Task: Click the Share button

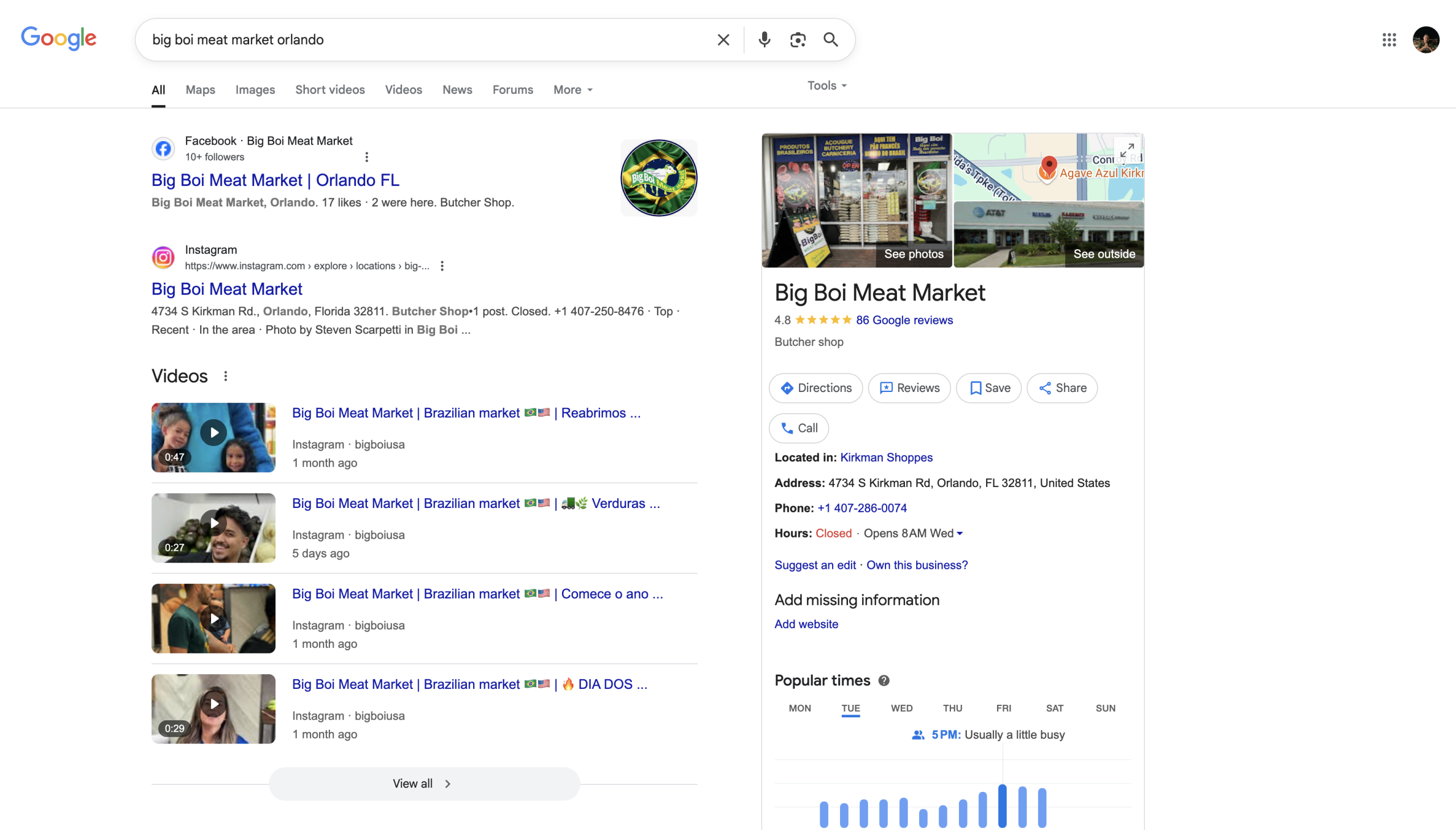Action: [x=1062, y=388]
